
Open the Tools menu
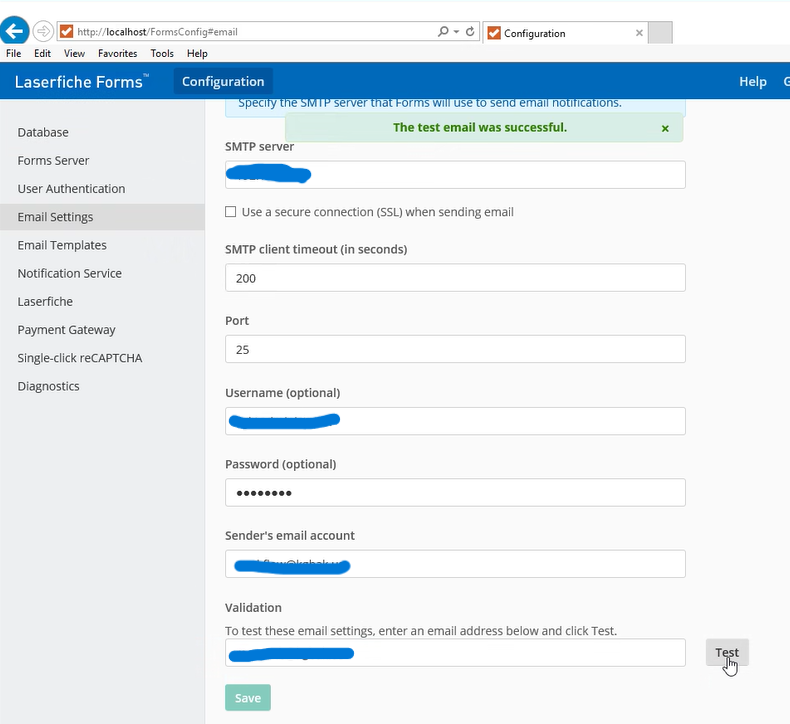coord(162,53)
